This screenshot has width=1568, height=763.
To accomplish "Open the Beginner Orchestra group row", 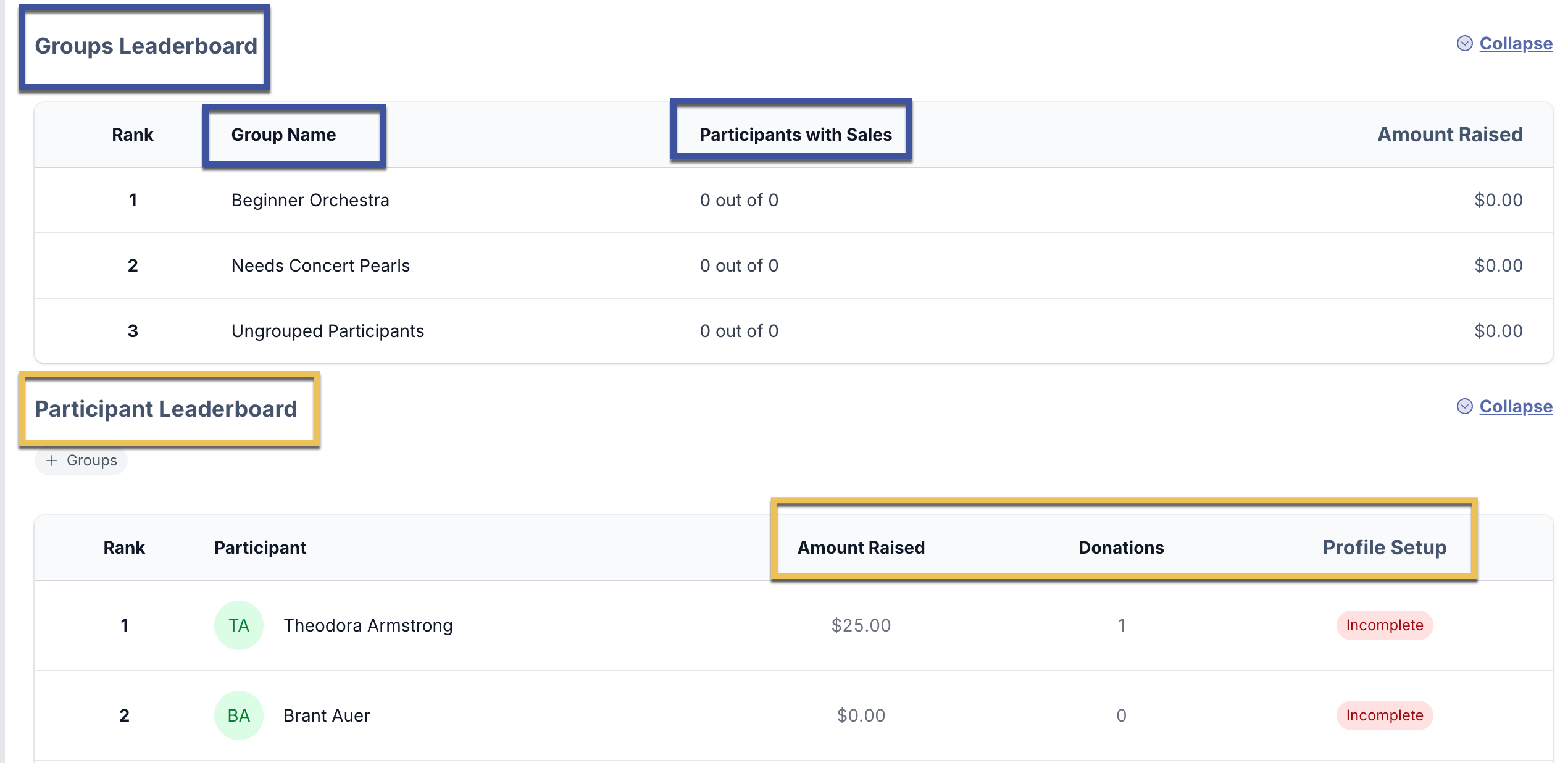I will (310, 200).
